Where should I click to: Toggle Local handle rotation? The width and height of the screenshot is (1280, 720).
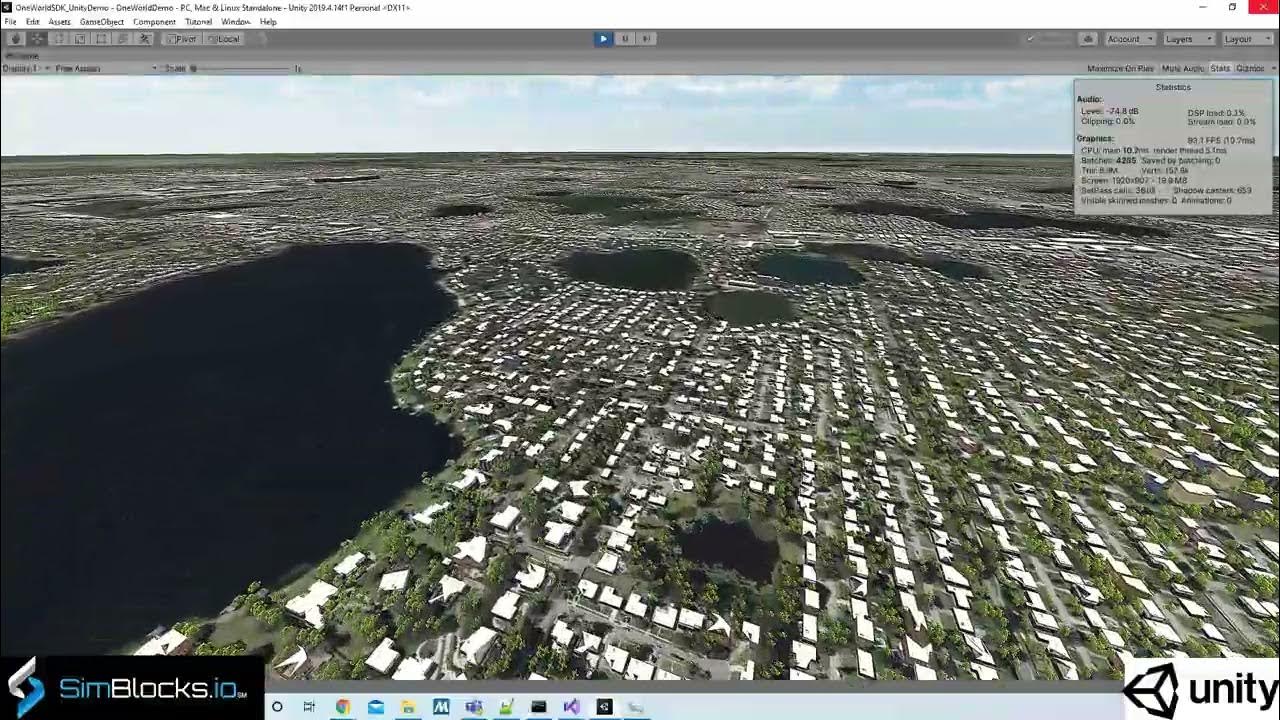tap(224, 39)
